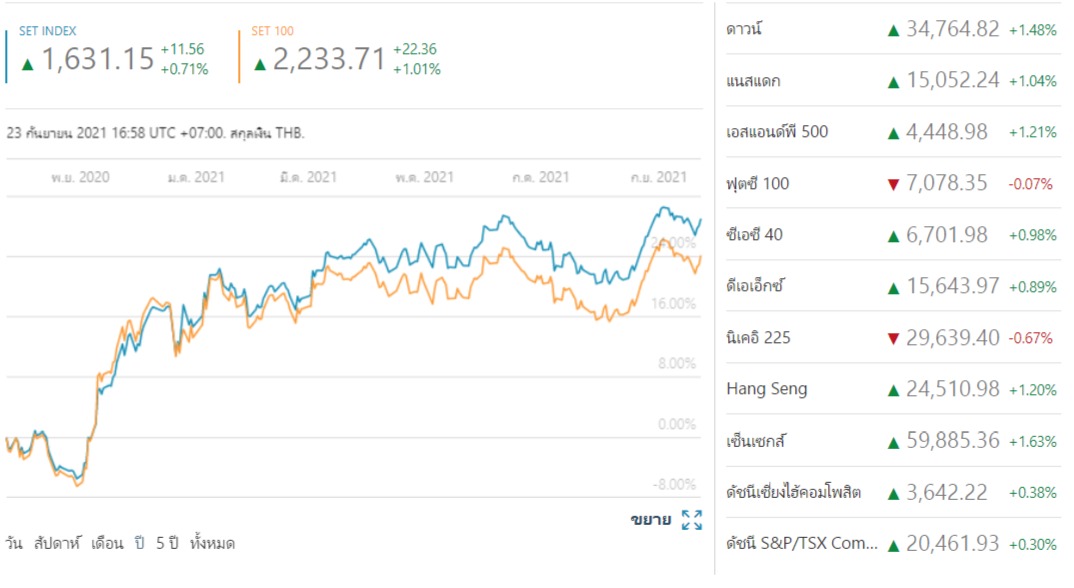
Task: Click the green up arrow beside SET 100
Action: click(260, 64)
